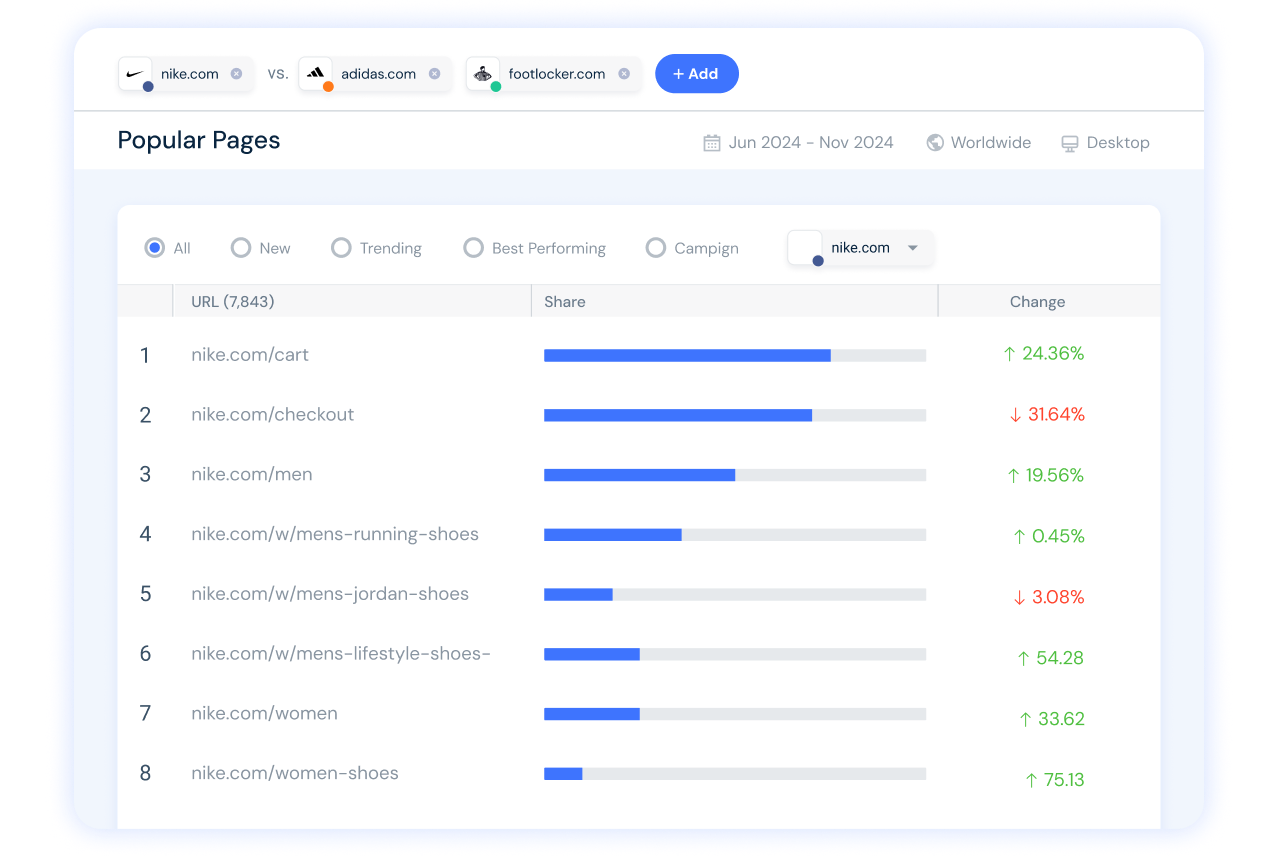1280x856 pixels.
Task: Open the nike.com/checkout page link
Action: pyautogui.click(x=272, y=415)
